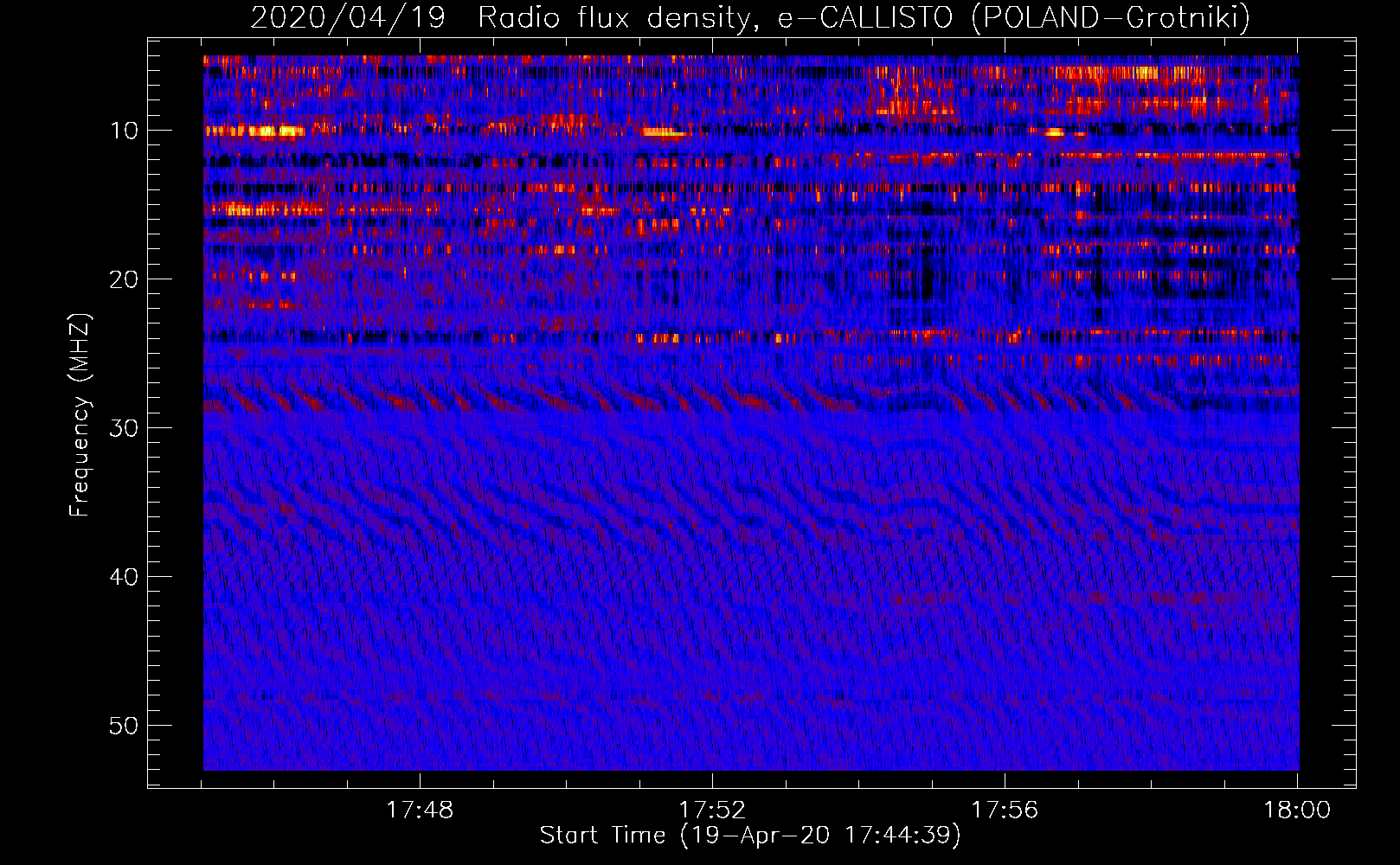Click the time tick label '18:00'
The width and height of the screenshot is (1400, 865).
(1297, 811)
